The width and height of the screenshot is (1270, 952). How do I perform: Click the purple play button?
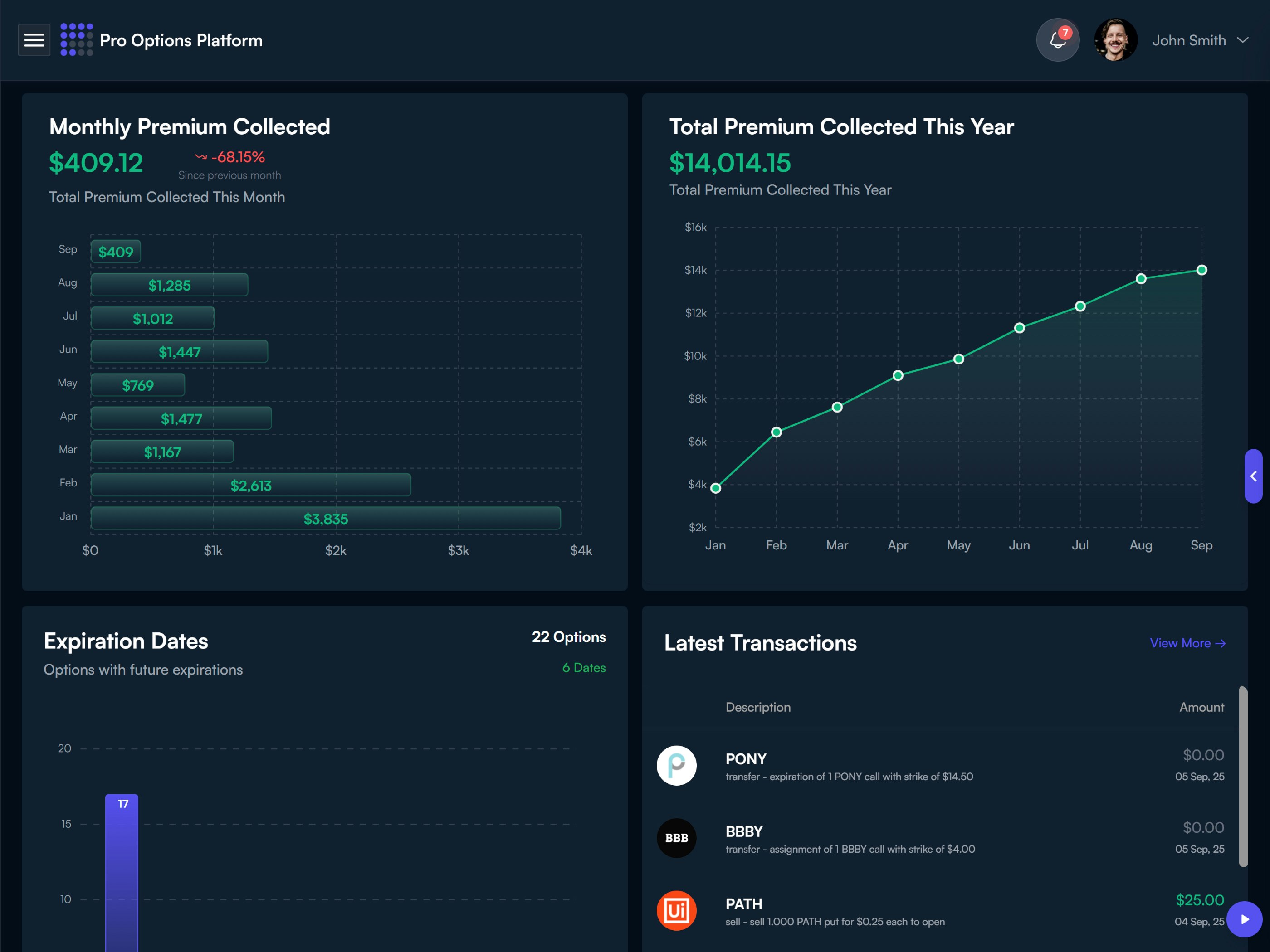tap(1244, 919)
